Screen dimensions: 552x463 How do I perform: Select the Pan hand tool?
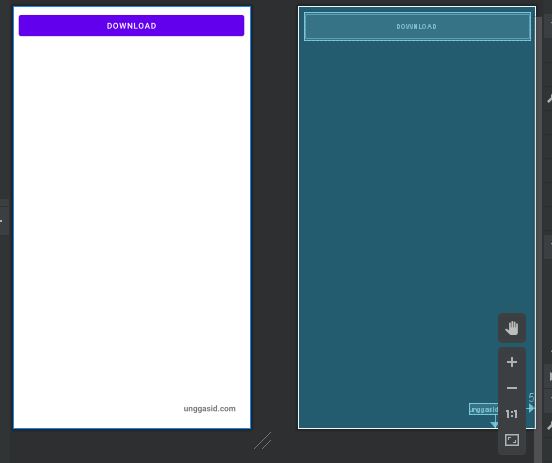pos(512,328)
